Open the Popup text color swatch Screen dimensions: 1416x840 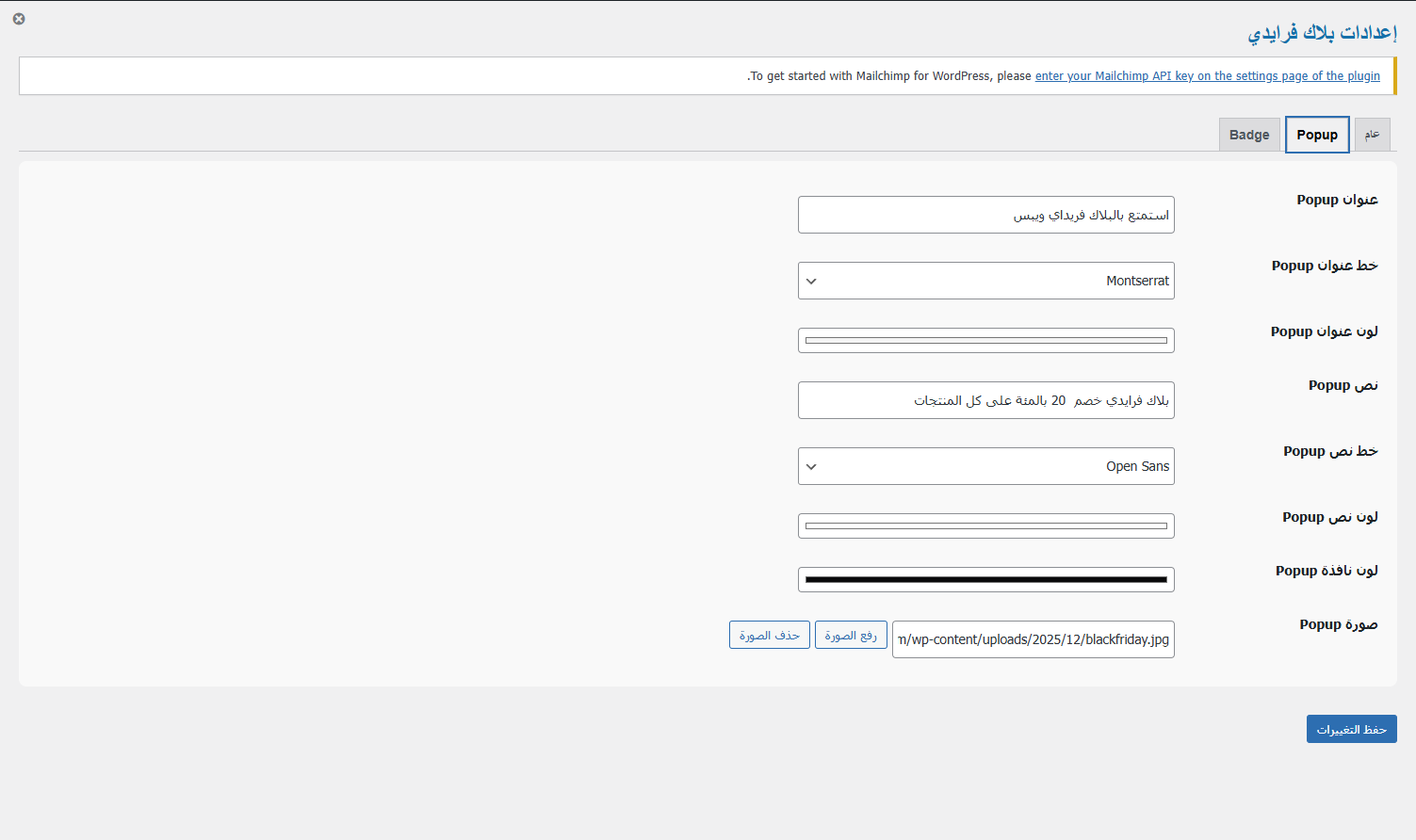point(985,525)
